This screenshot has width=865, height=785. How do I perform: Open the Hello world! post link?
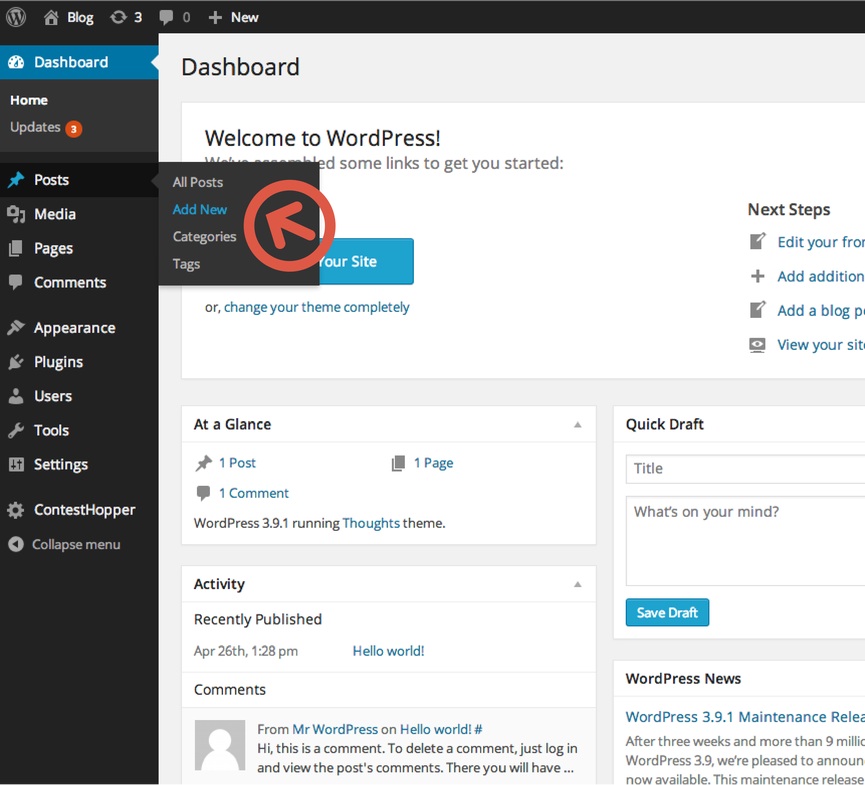tap(388, 651)
